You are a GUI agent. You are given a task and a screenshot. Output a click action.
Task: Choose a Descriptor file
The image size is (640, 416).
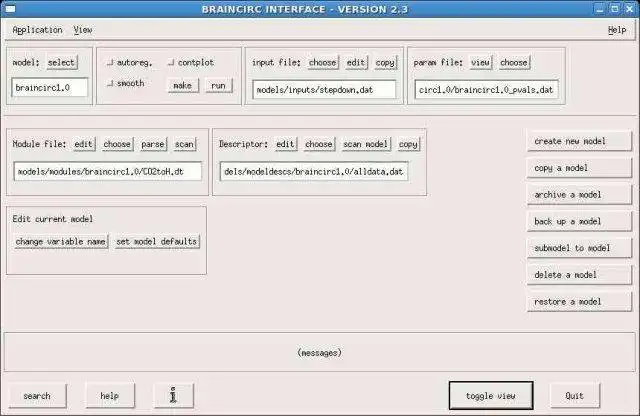pos(319,144)
